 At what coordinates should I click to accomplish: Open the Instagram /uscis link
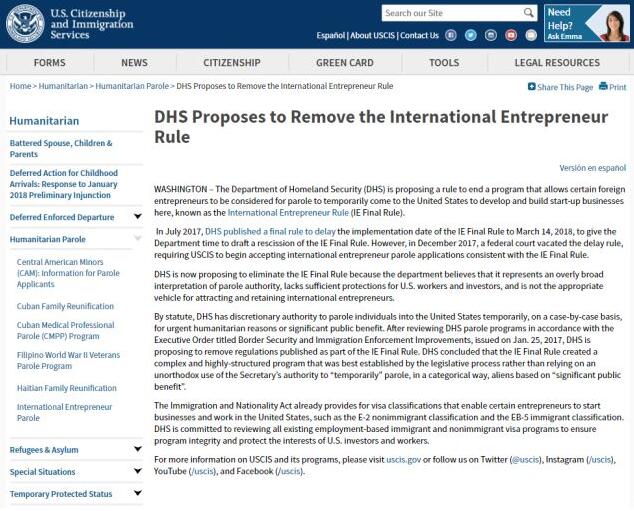(x=600, y=460)
